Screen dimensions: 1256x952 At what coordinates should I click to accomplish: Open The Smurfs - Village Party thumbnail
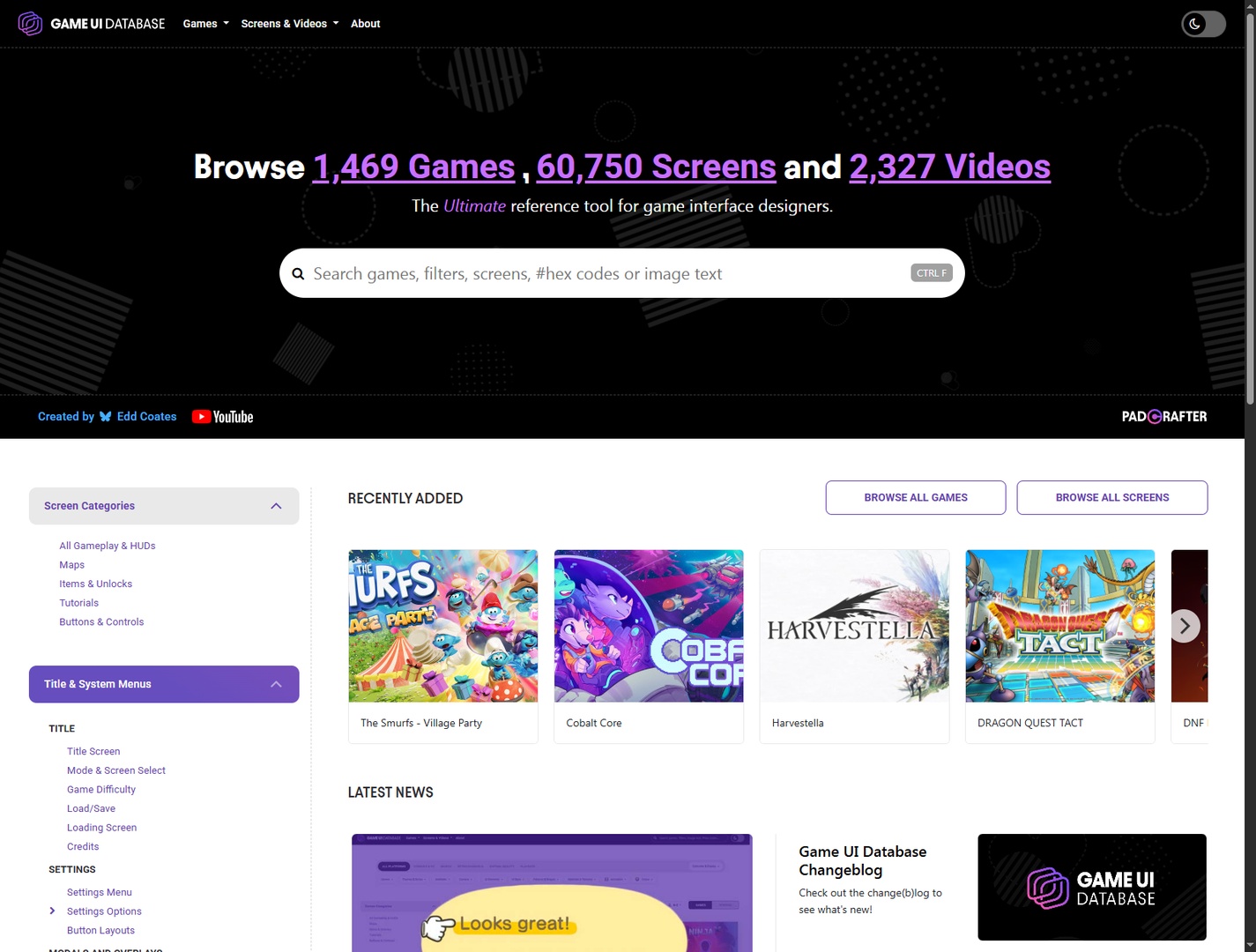443,626
